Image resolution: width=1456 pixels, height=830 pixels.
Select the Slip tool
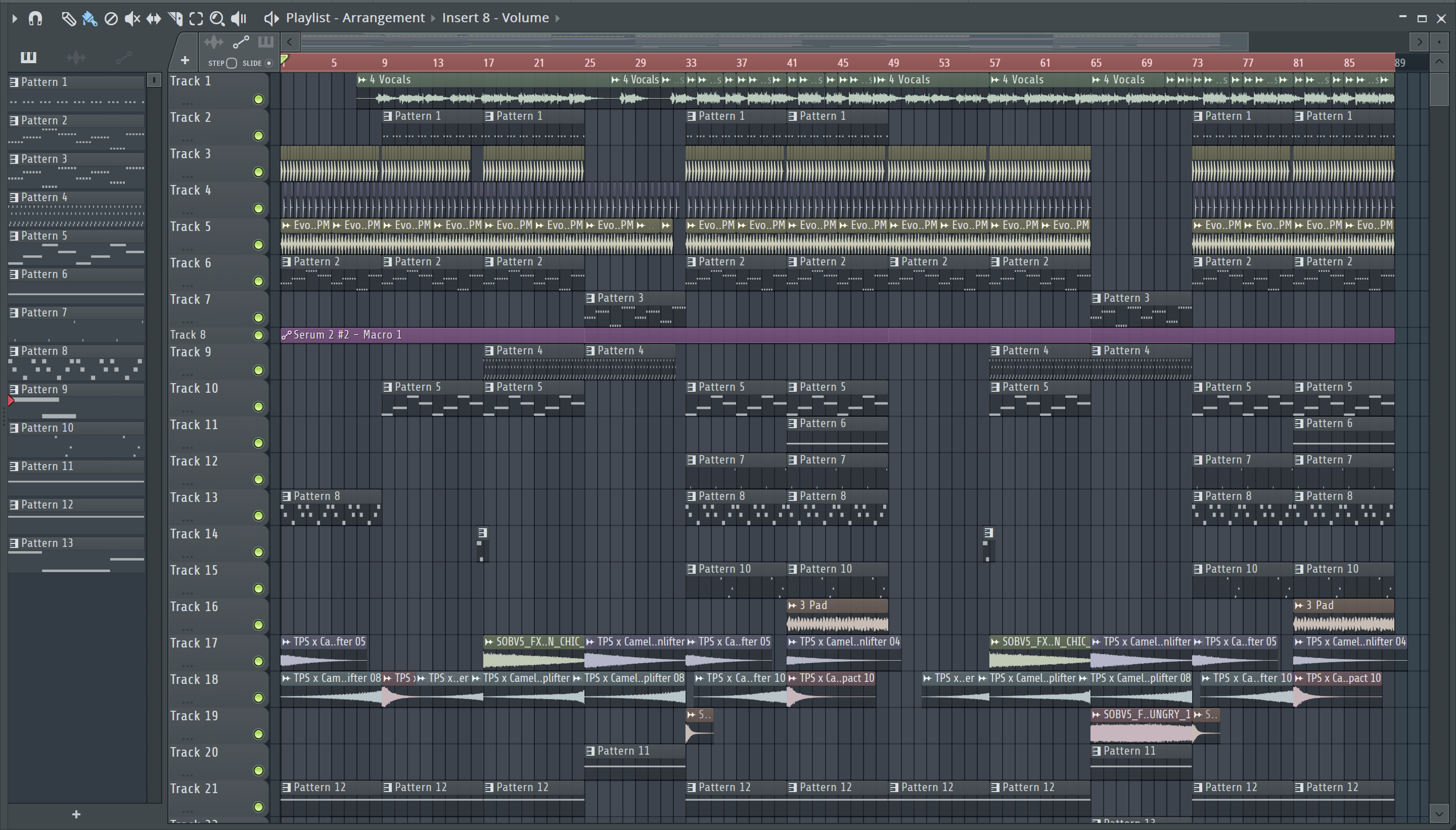pos(154,19)
